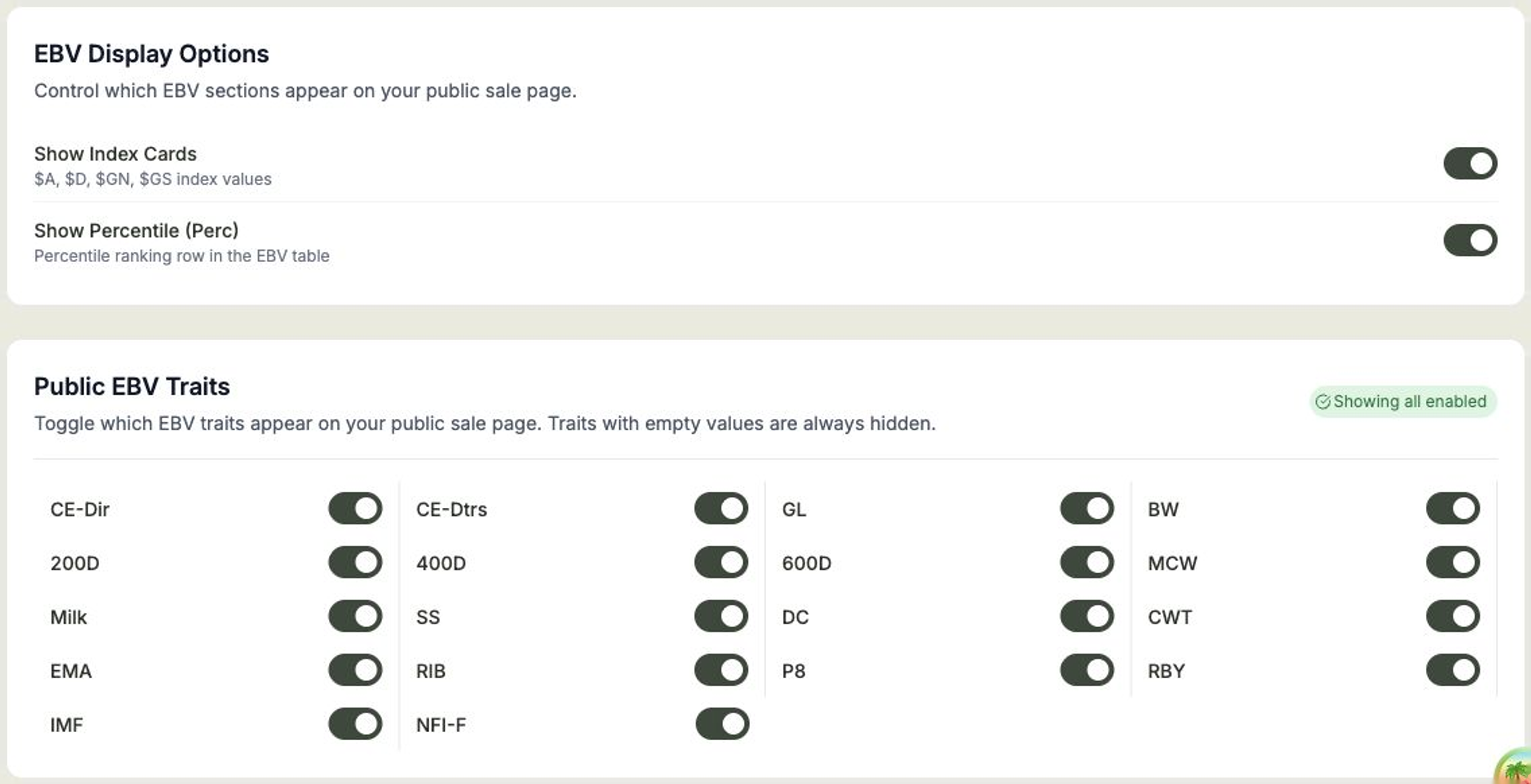Toggle the 400D trait switch
The width and height of the screenshot is (1531, 784).
point(721,562)
